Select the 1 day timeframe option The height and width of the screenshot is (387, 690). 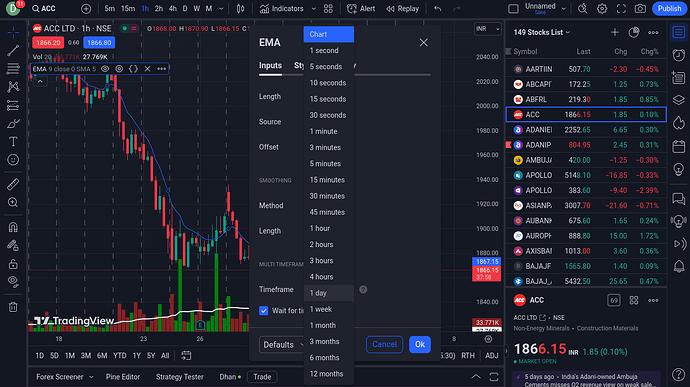click(329, 293)
